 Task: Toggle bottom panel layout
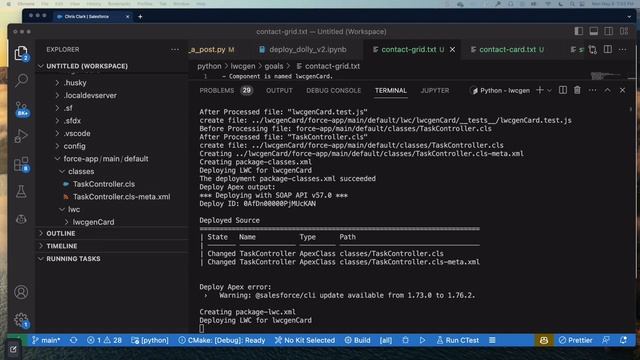594,31
